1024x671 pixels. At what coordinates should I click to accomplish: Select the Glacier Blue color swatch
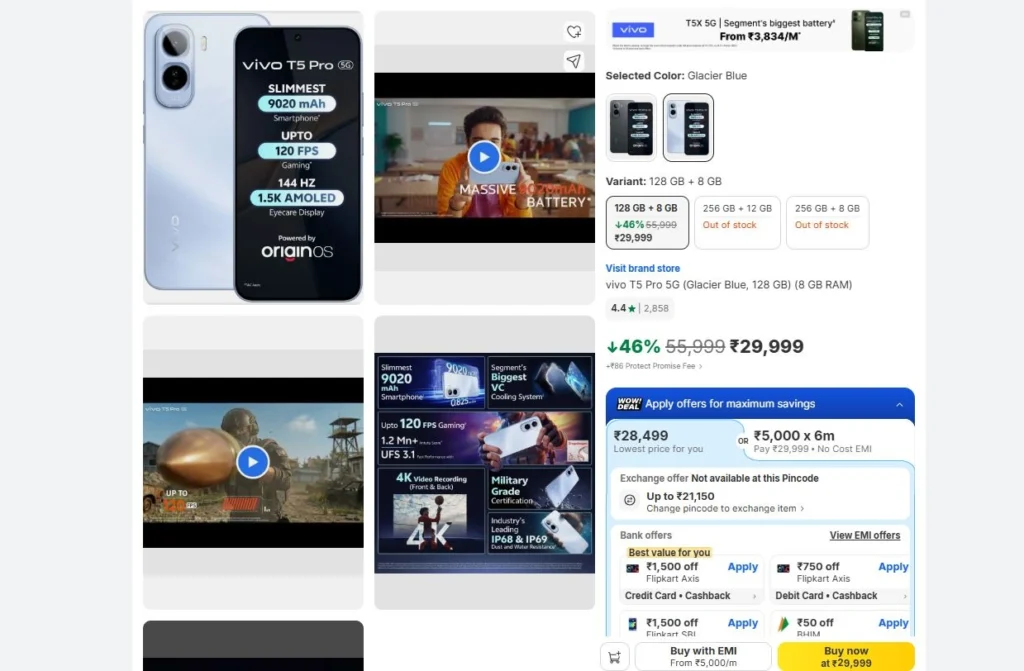click(688, 127)
